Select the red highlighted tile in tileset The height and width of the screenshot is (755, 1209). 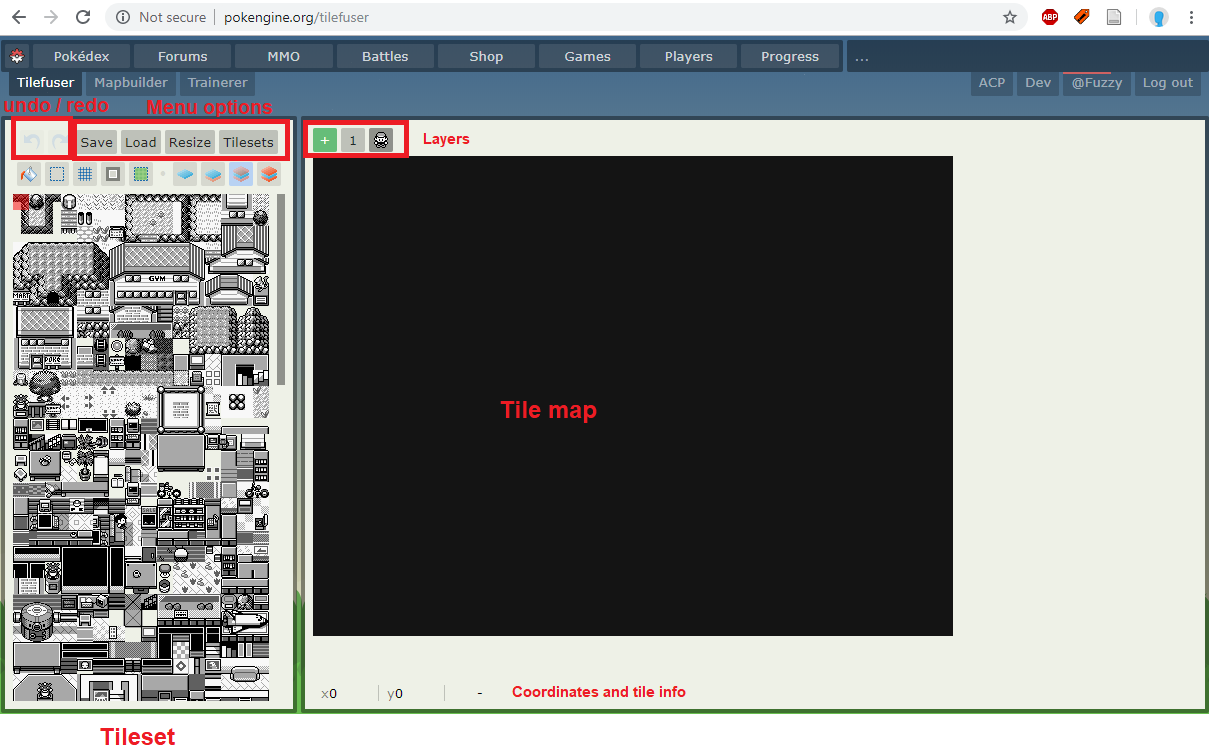(x=21, y=202)
